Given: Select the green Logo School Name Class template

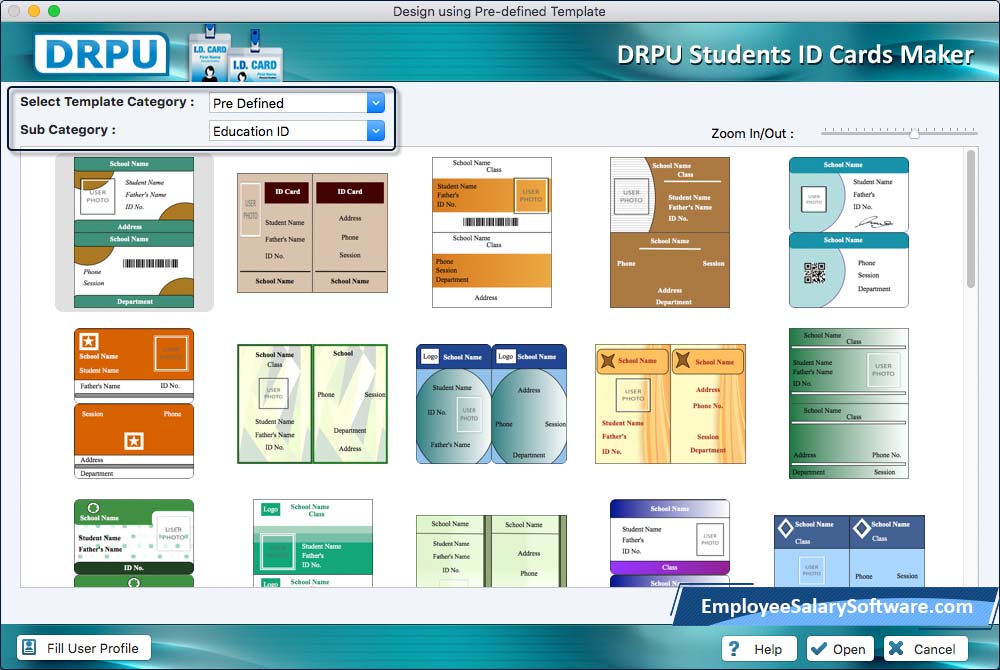Looking at the screenshot, I should click(312, 543).
